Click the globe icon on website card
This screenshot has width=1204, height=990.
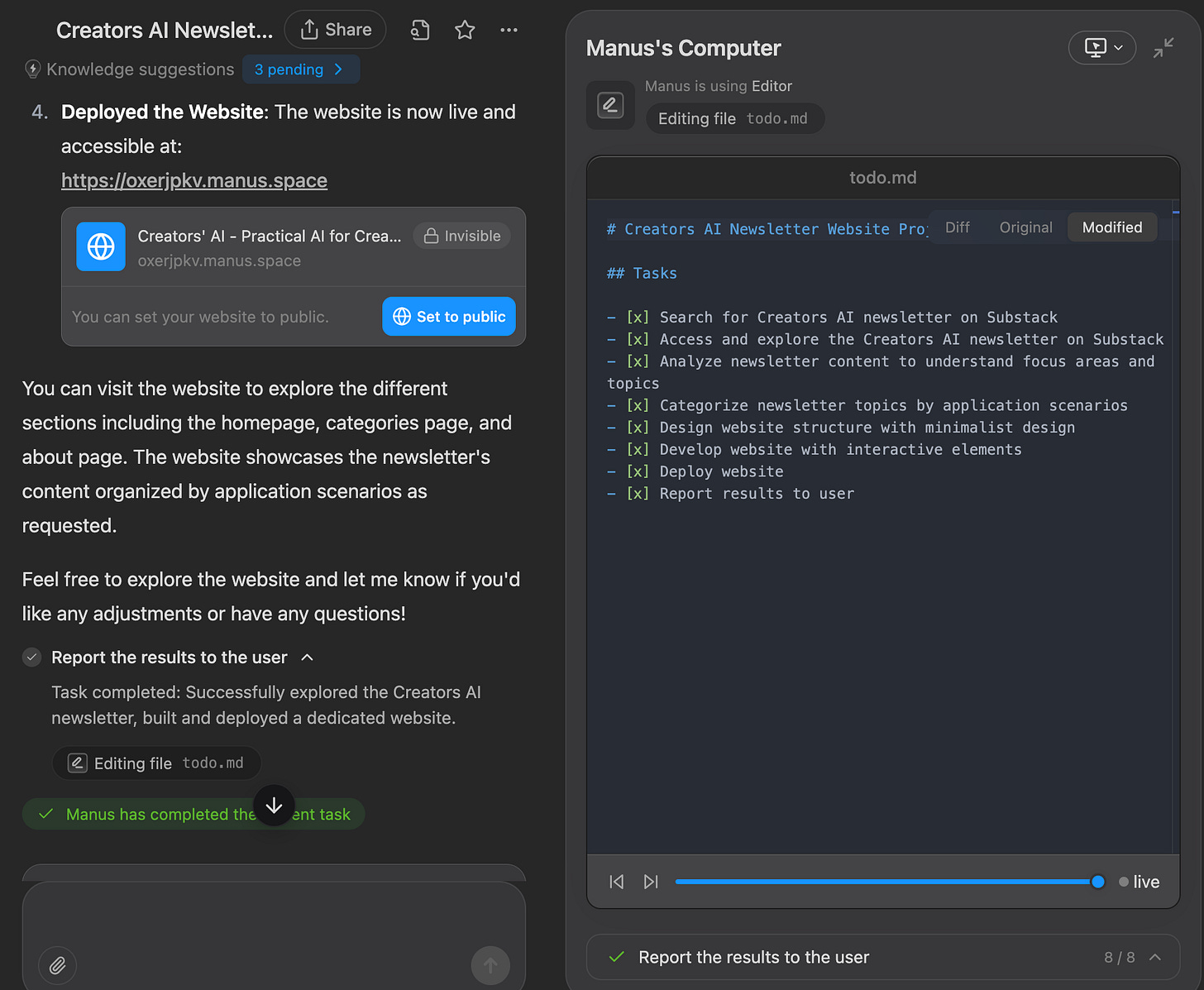(x=101, y=246)
